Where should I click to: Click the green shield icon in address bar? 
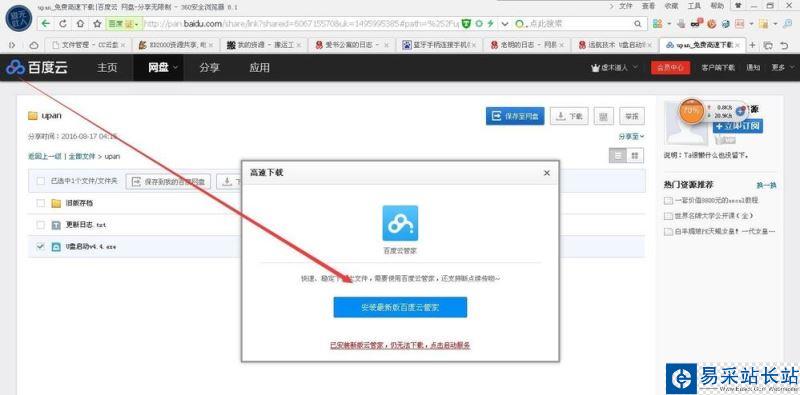coord(467,23)
